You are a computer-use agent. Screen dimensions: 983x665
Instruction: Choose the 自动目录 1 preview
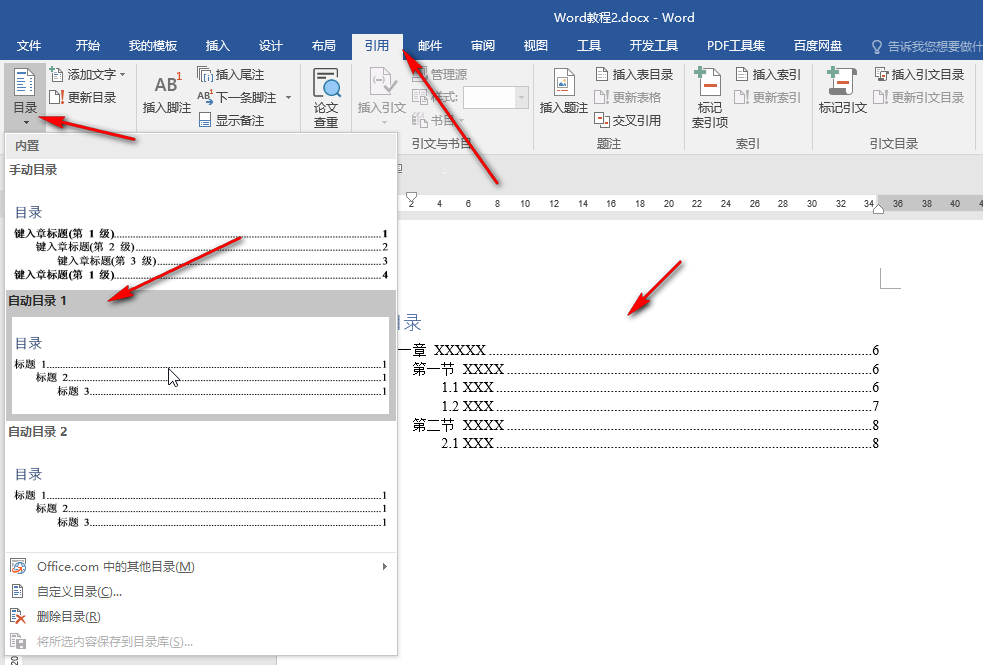(201, 355)
